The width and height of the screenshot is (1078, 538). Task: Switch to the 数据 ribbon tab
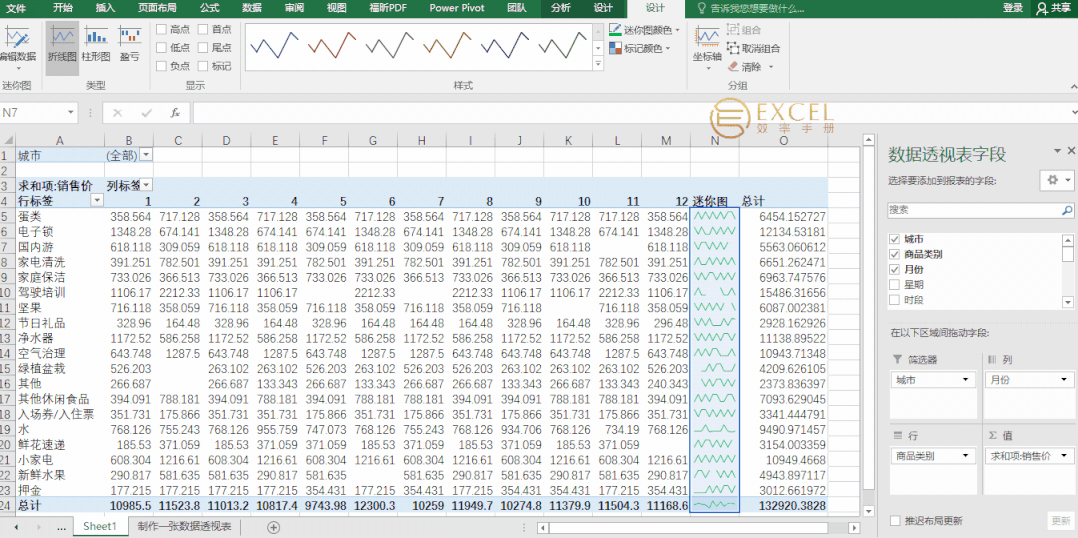(x=252, y=8)
